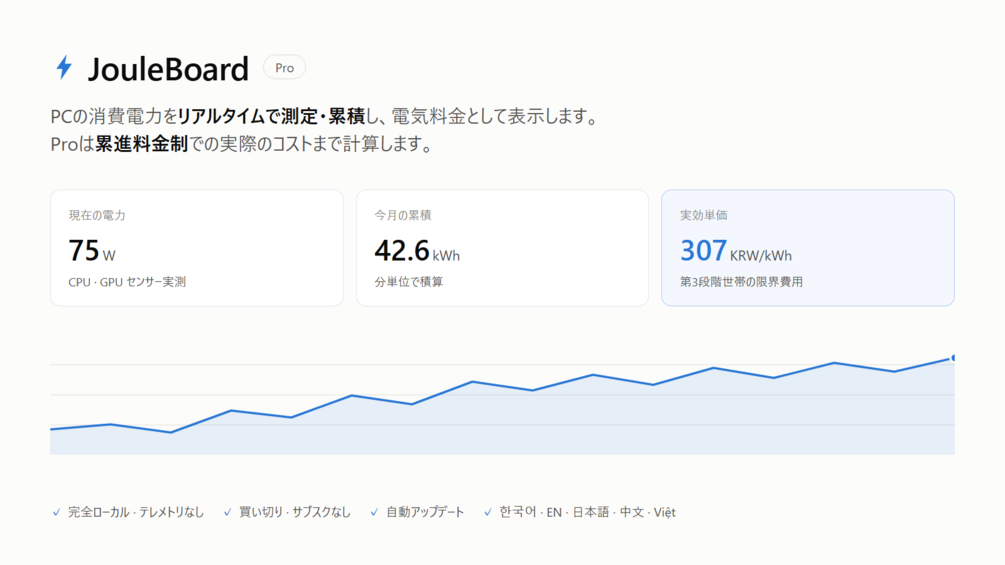Click the Pro badge next to JouleBoard
This screenshot has width=1005, height=565.
[x=285, y=67]
